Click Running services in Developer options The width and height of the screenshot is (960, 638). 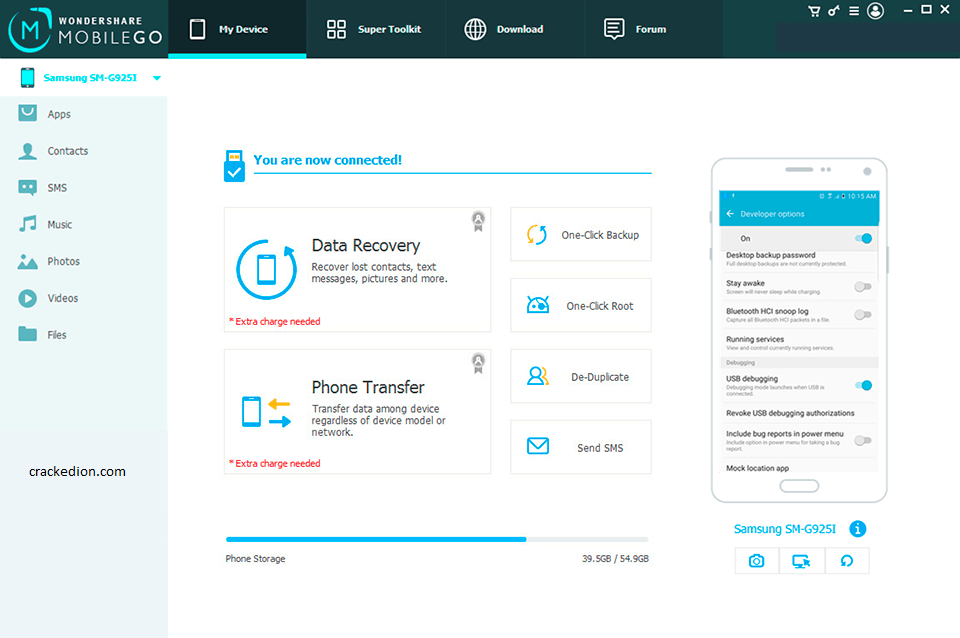[799, 343]
